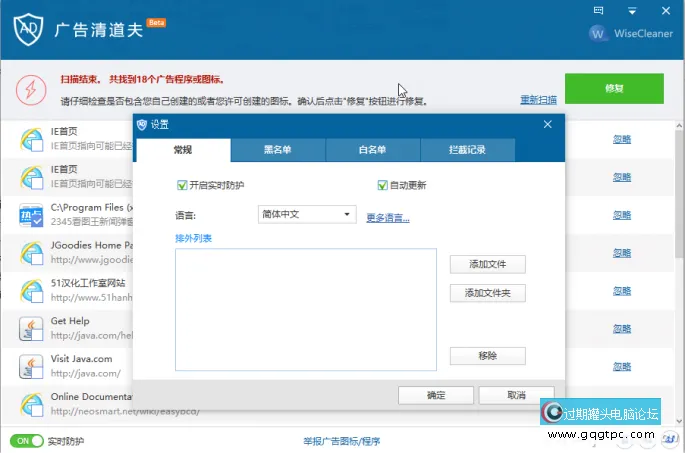The height and width of the screenshot is (453, 685).
Task: Click the 51汉化工作室网站 IE icon
Action: 31,291
